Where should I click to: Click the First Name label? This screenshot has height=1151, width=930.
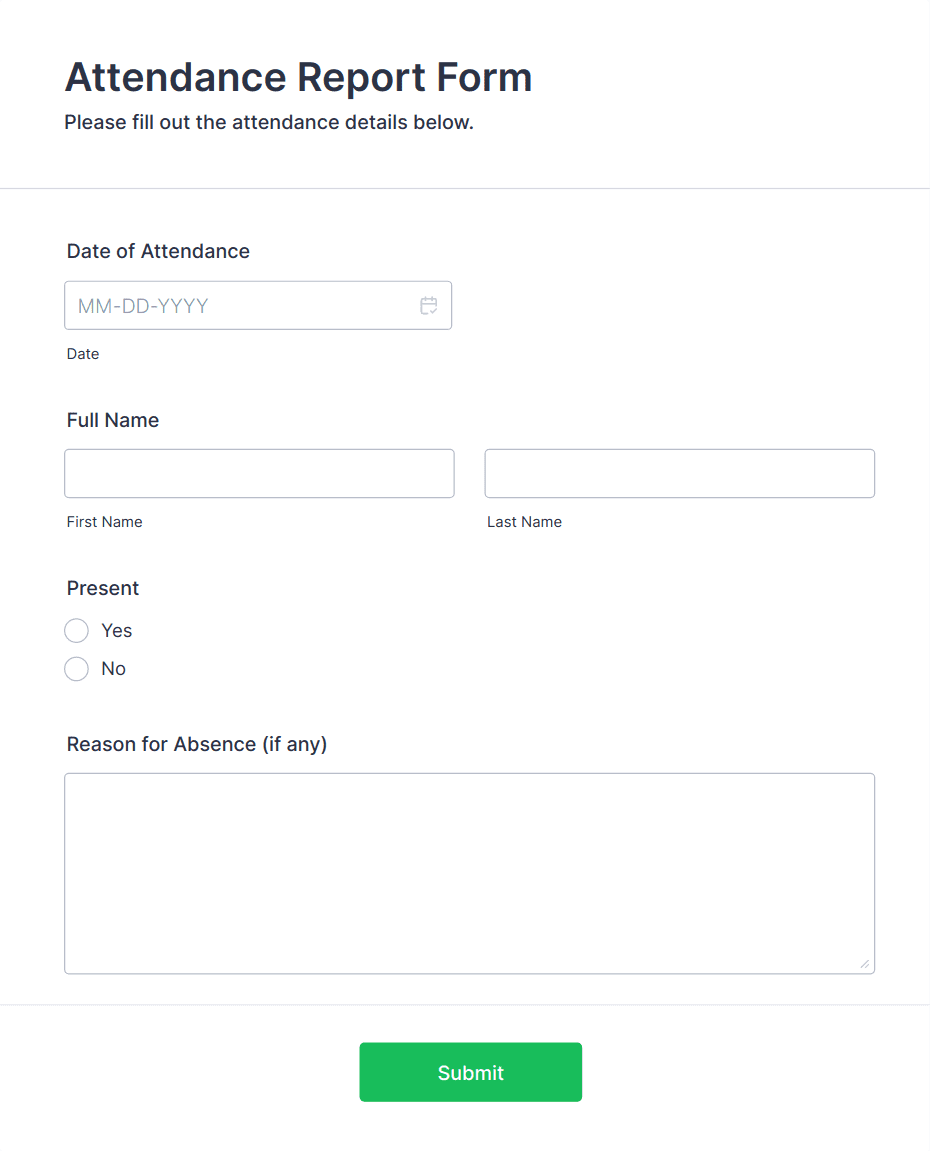(104, 521)
